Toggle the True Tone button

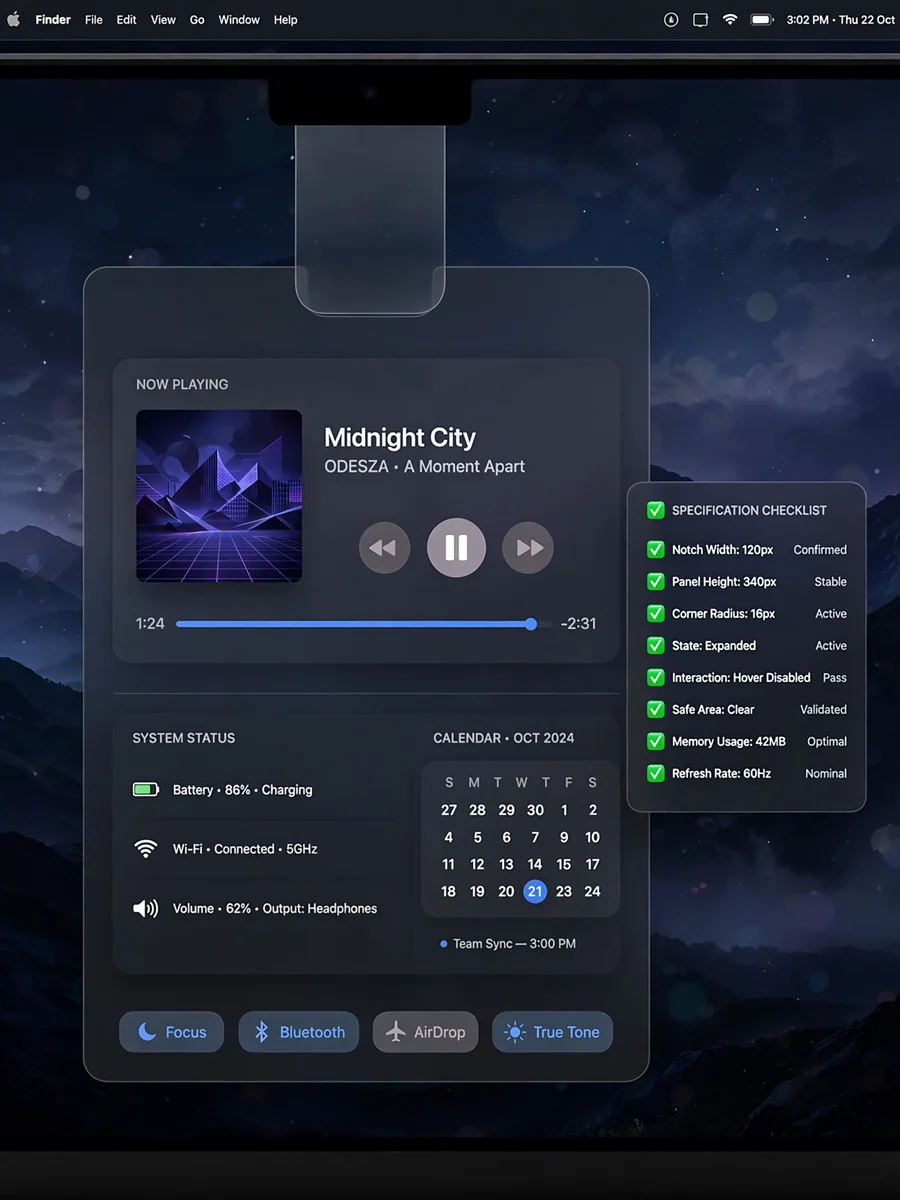point(552,1032)
